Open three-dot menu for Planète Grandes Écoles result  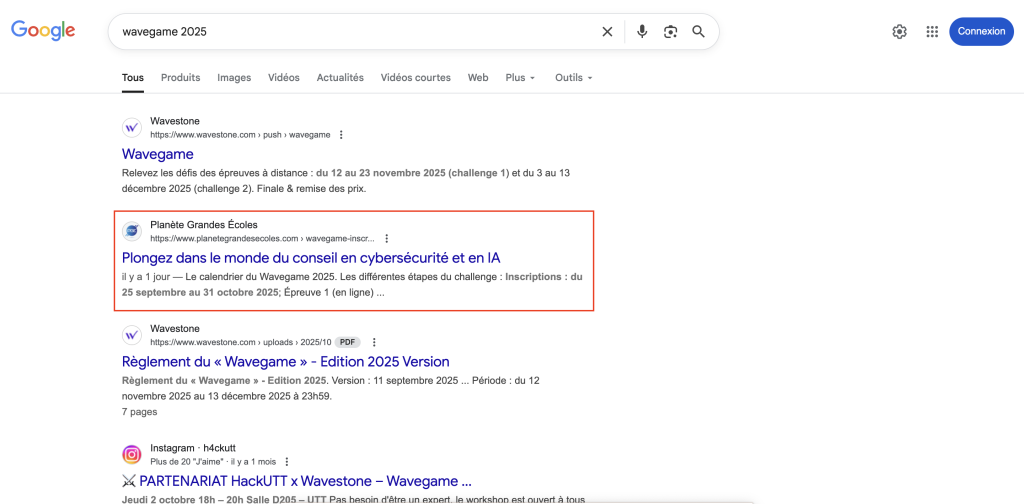(387, 239)
